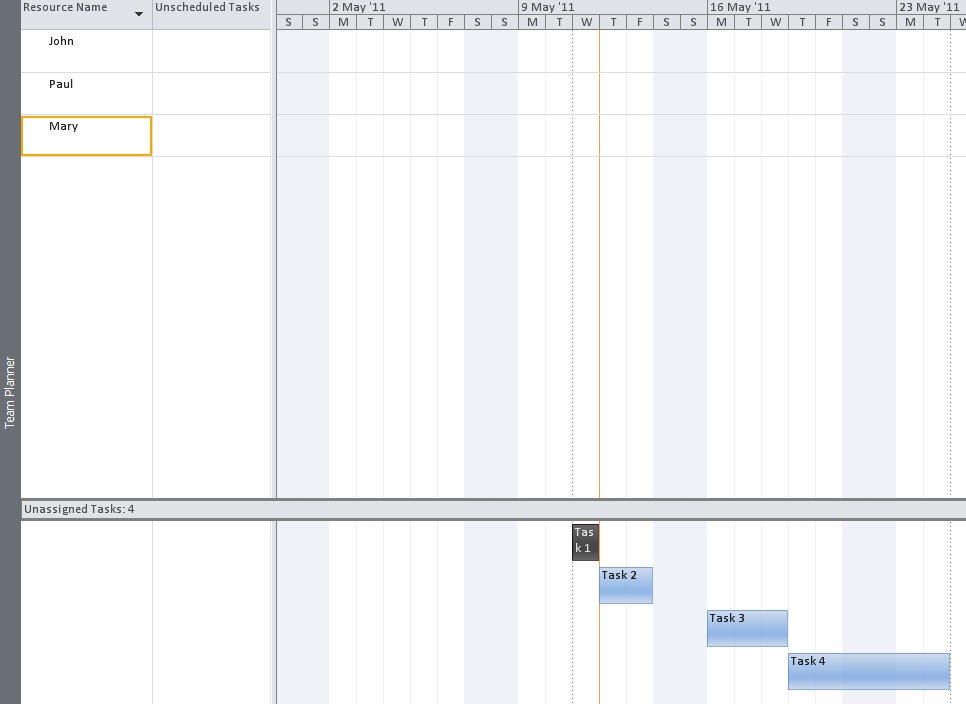This screenshot has width=966, height=704.
Task: Click the 23 May '11 week header
Action: [930, 7]
